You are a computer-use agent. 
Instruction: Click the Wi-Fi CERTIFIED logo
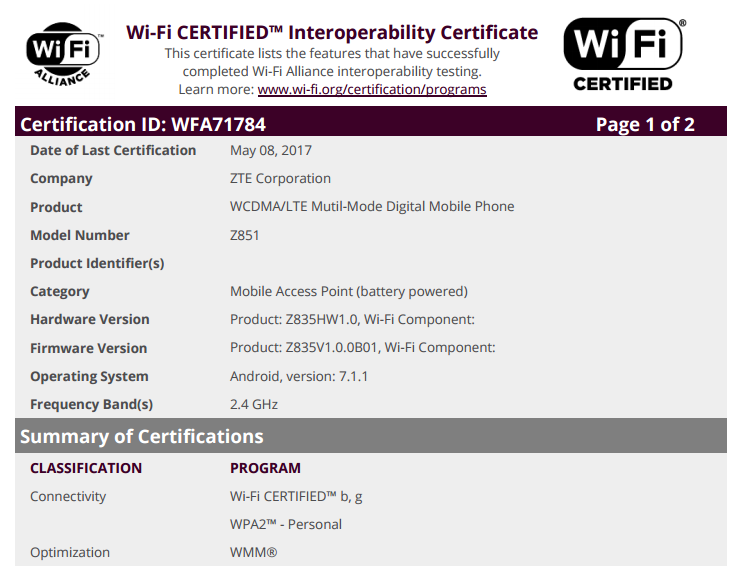click(624, 55)
